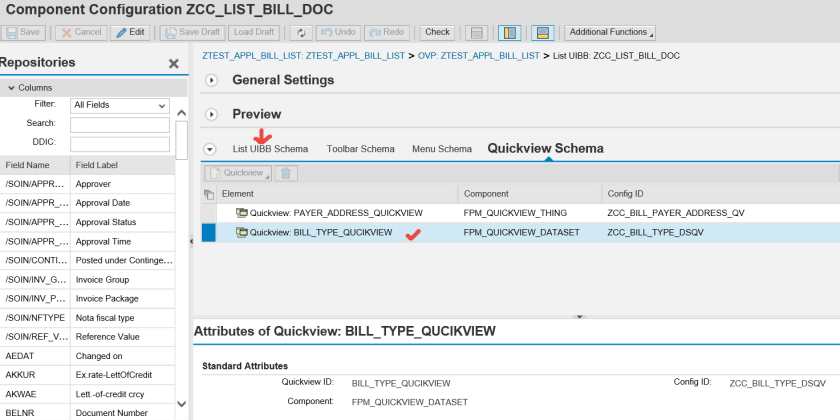Select the Reference Value field row
The width and height of the screenshot is (840, 420).
(x=87, y=337)
